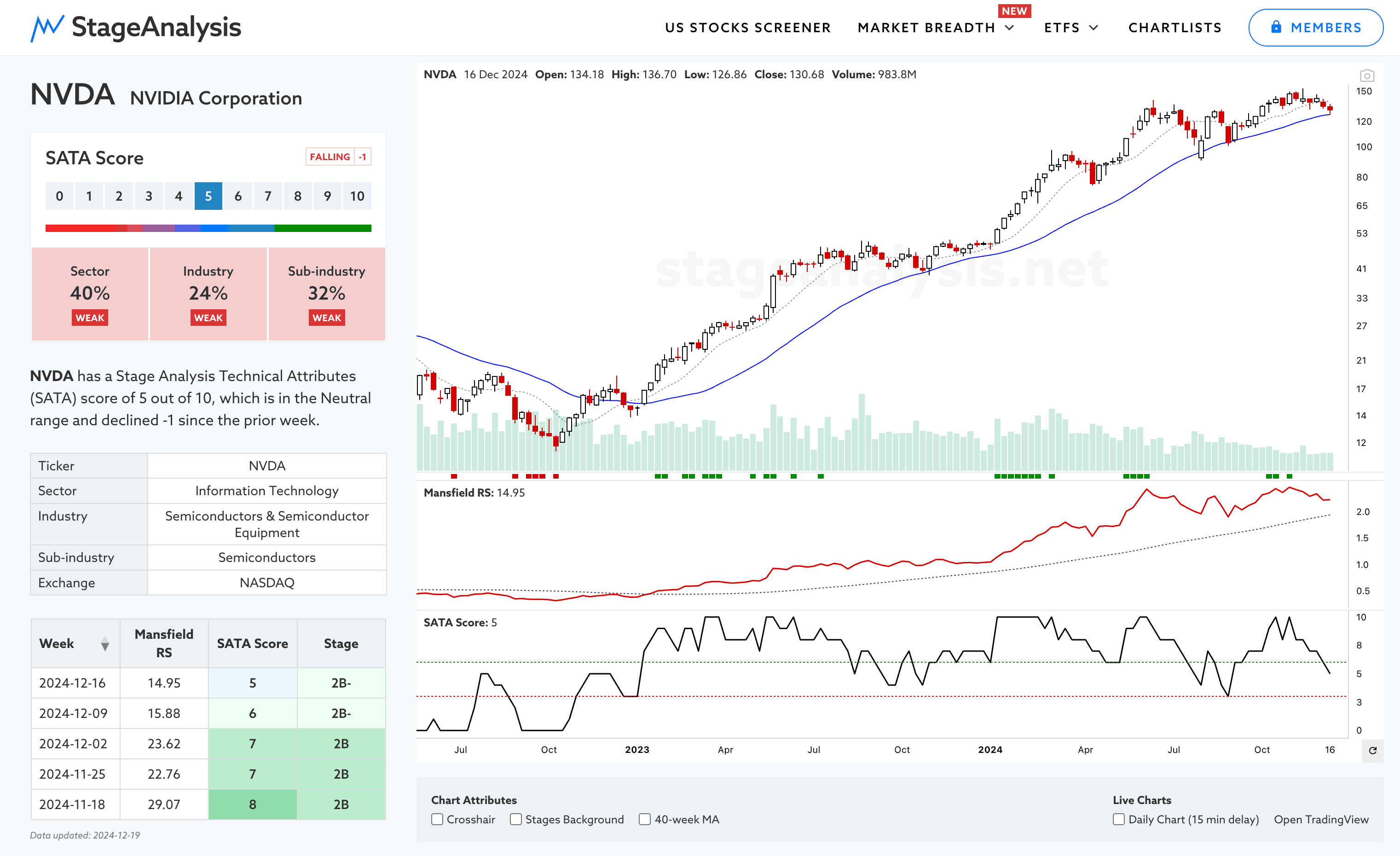Select SATA score box 5
Screen dimensions: 1400x856
point(208,196)
